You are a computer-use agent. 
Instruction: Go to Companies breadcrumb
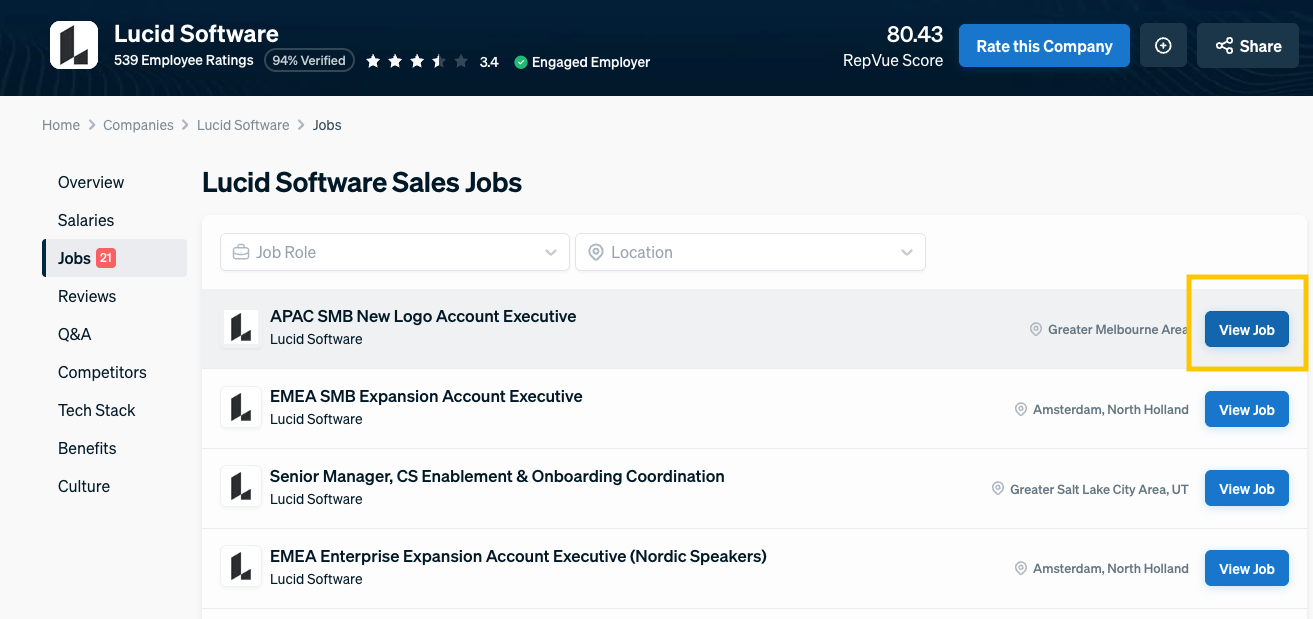138,125
